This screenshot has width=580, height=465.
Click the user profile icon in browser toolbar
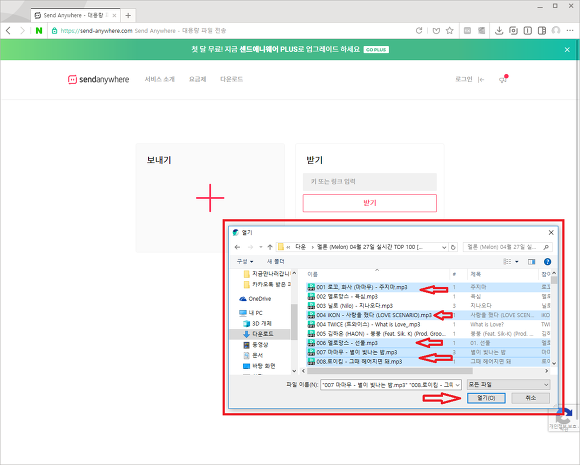pyautogui.click(x=556, y=31)
